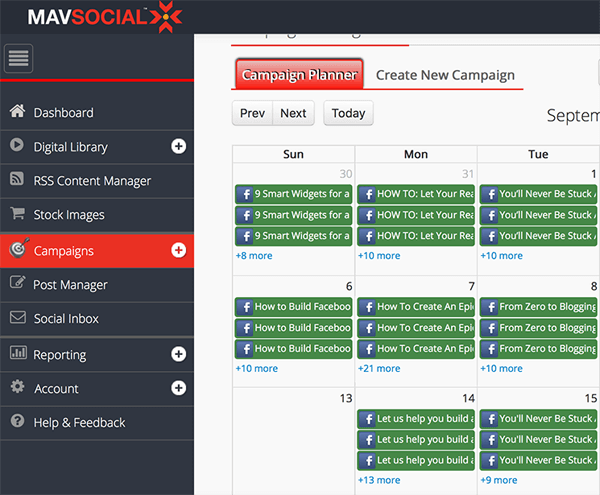Open the Post Manager
Screen dimensions: 600x495
click(97, 285)
